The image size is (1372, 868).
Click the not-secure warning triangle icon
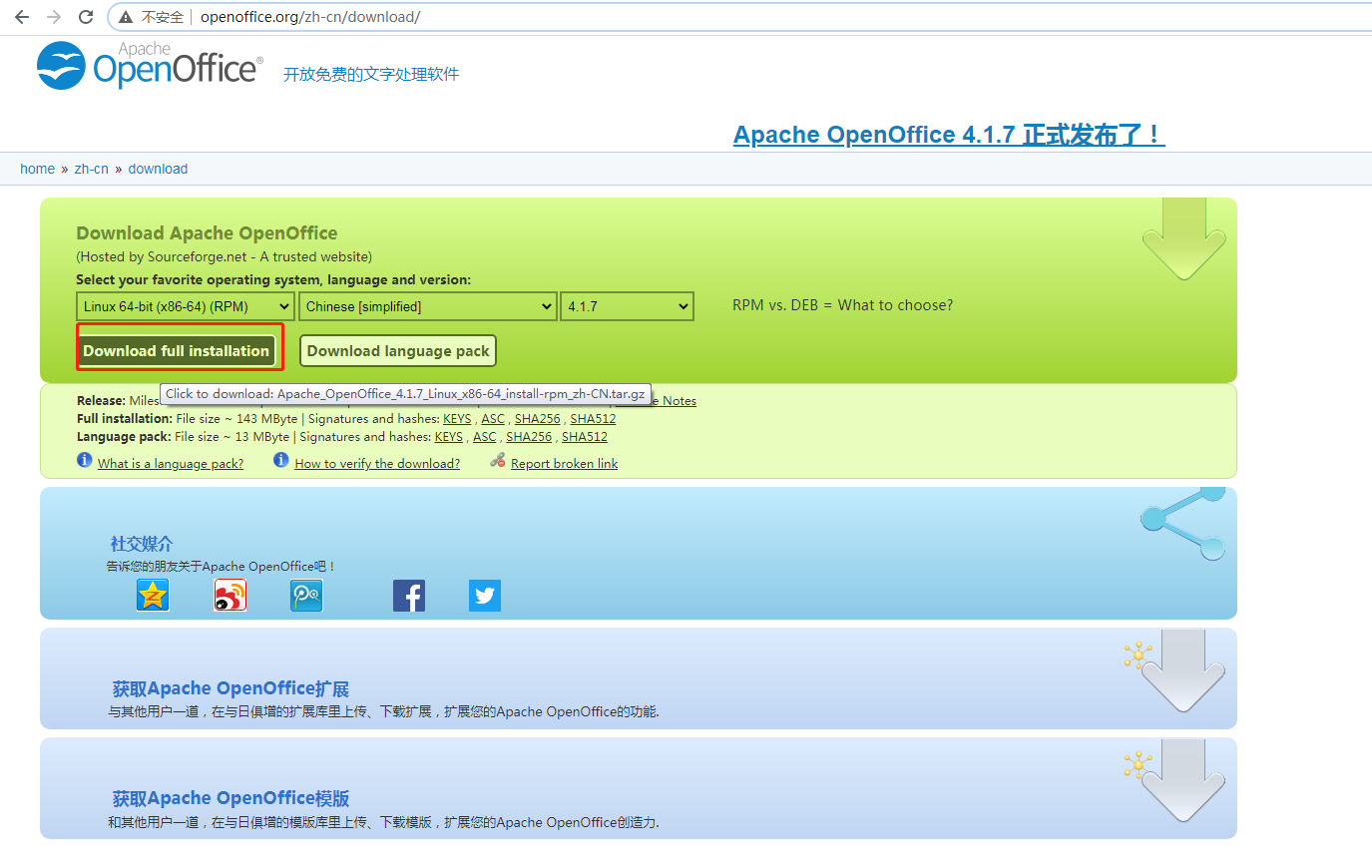click(126, 17)
